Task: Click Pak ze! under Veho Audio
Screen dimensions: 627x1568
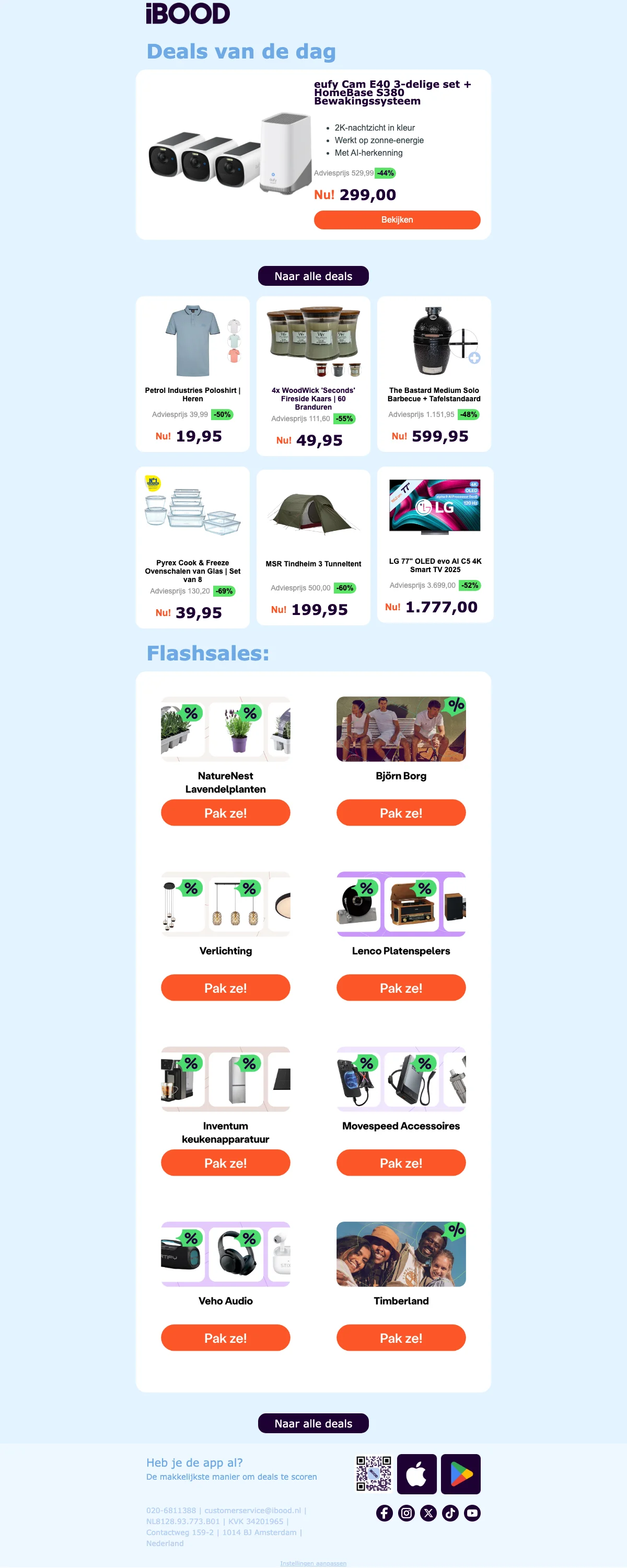Action: pyautogui.click(x=225, y=1337)
